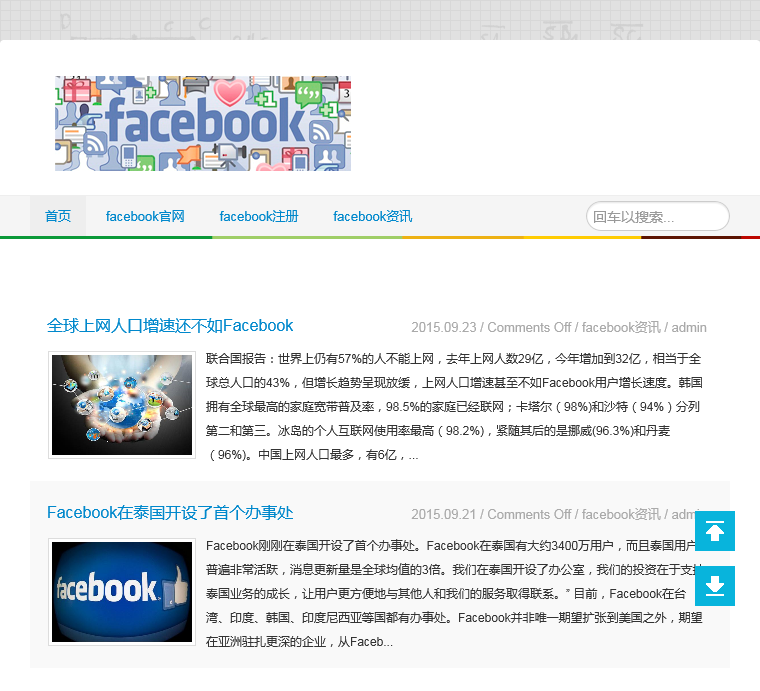Click the blue facebook logo thumbnail
The height and width of the screenshot is (691, 760).
coord(122,592)
